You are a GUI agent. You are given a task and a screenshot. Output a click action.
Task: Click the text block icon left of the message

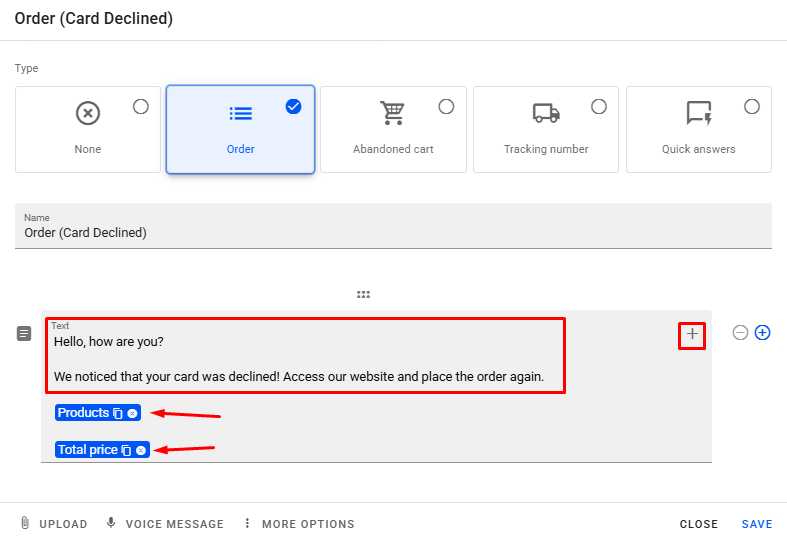tap(25, 334)
